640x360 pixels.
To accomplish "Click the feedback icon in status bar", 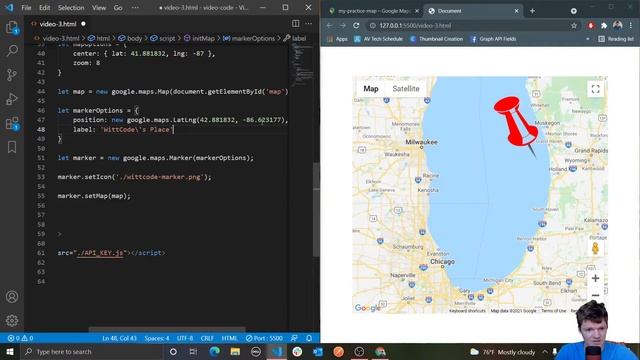I will click(x=294, y=338).
